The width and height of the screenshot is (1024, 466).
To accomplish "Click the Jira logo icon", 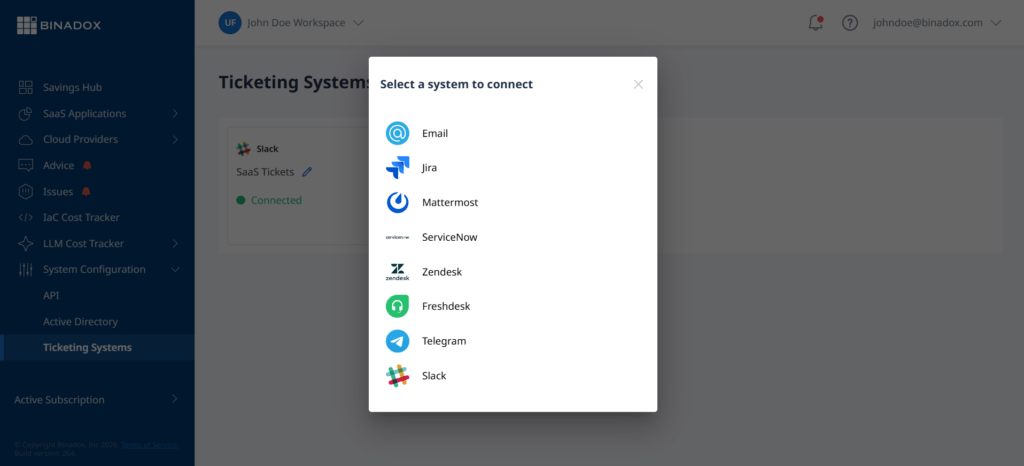I will tap(397, 168).
